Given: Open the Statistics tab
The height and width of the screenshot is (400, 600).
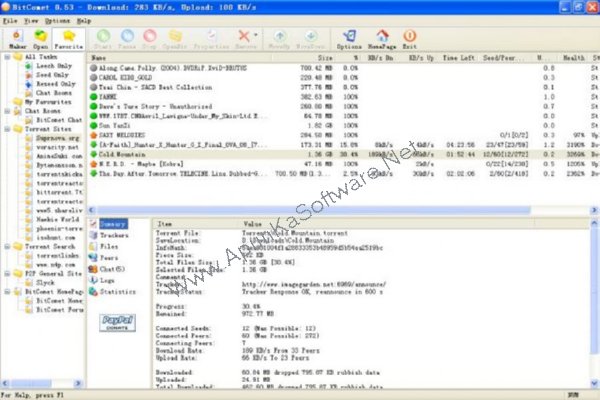Looking at the screenshot, I should [117, 292].
